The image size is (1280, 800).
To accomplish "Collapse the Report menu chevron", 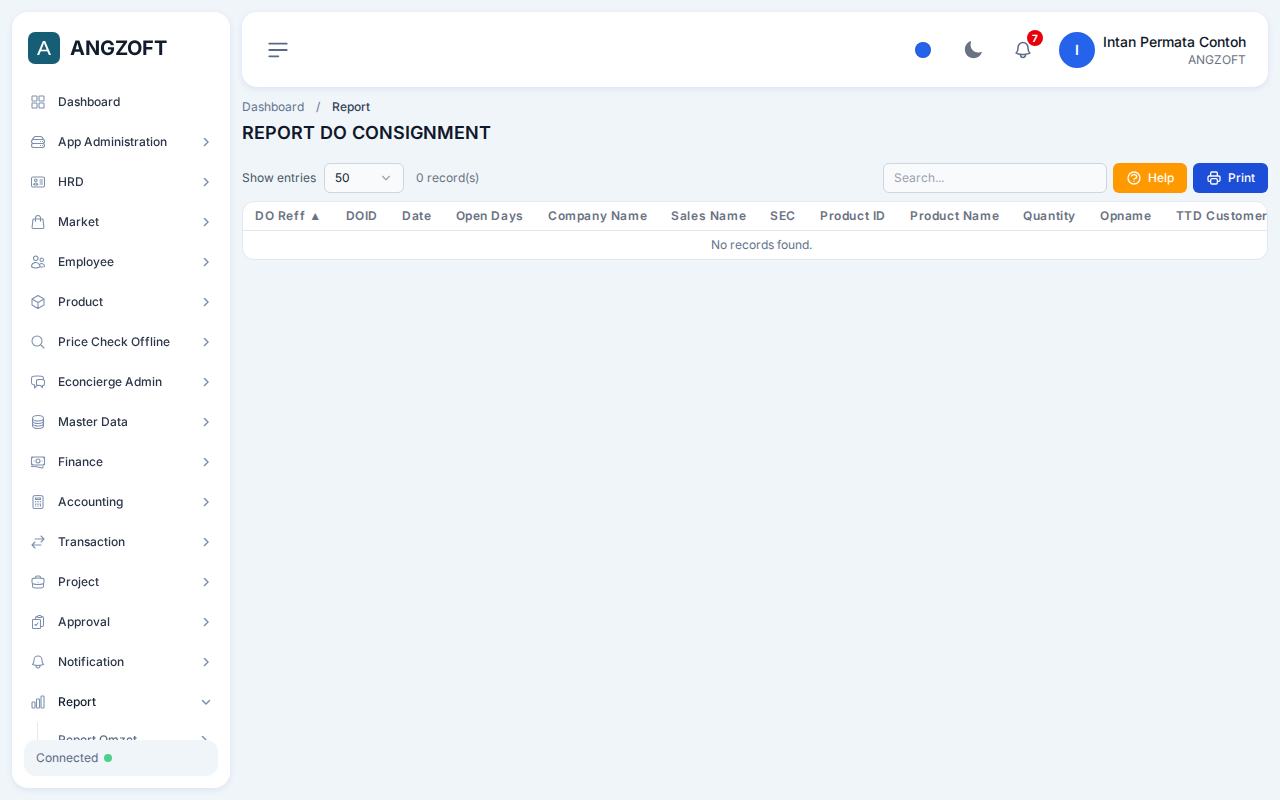I will point(206,702).
